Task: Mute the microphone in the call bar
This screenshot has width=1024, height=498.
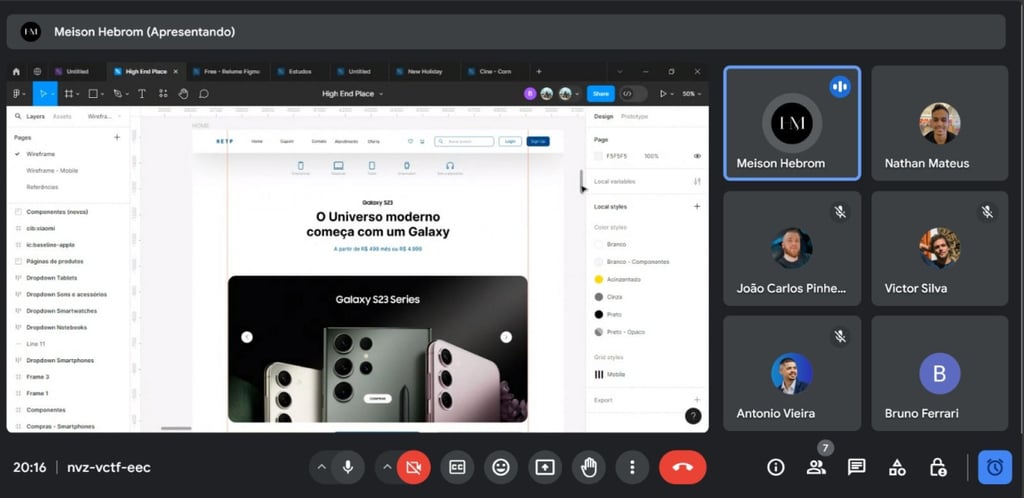Action: (348, 467)
